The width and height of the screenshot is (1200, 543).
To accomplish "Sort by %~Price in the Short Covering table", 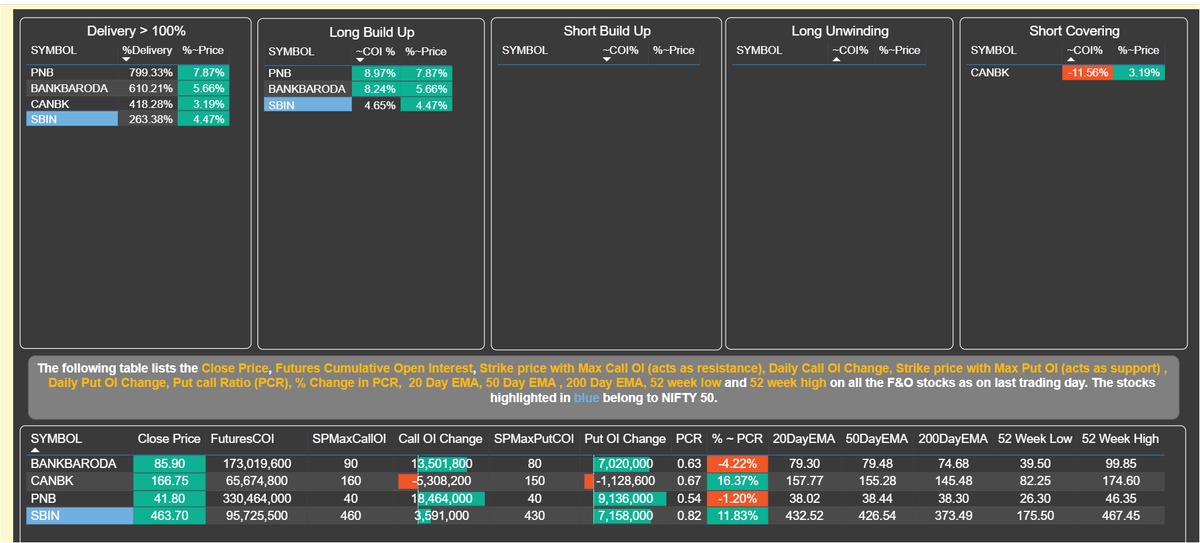I will click(1138, 50).
